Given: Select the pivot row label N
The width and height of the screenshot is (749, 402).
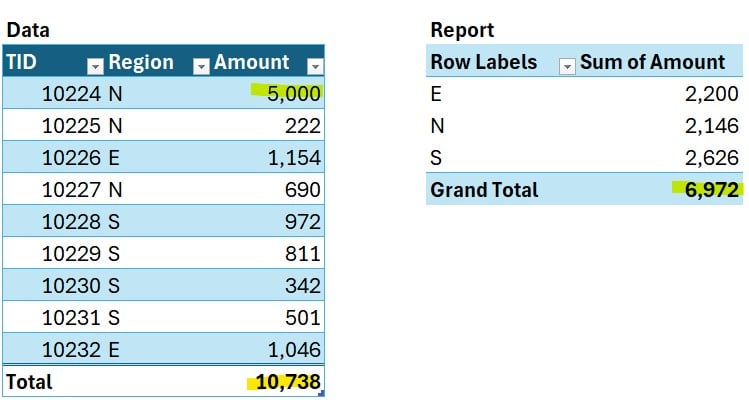Looking at the screenshot, I should pyautogui.click(x=437, y=126).
